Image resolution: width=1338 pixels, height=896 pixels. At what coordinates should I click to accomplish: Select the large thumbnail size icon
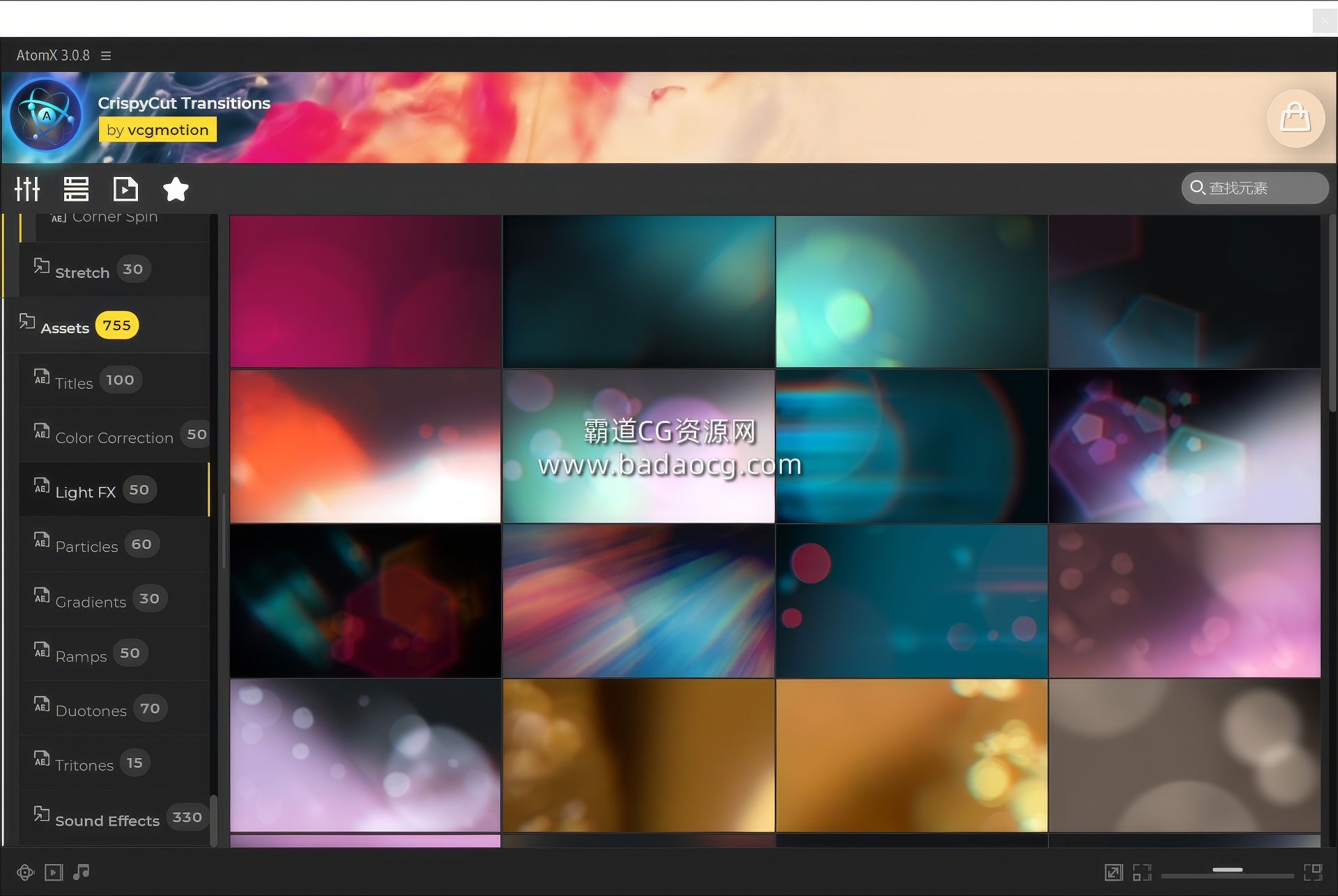coord(1313,872)
